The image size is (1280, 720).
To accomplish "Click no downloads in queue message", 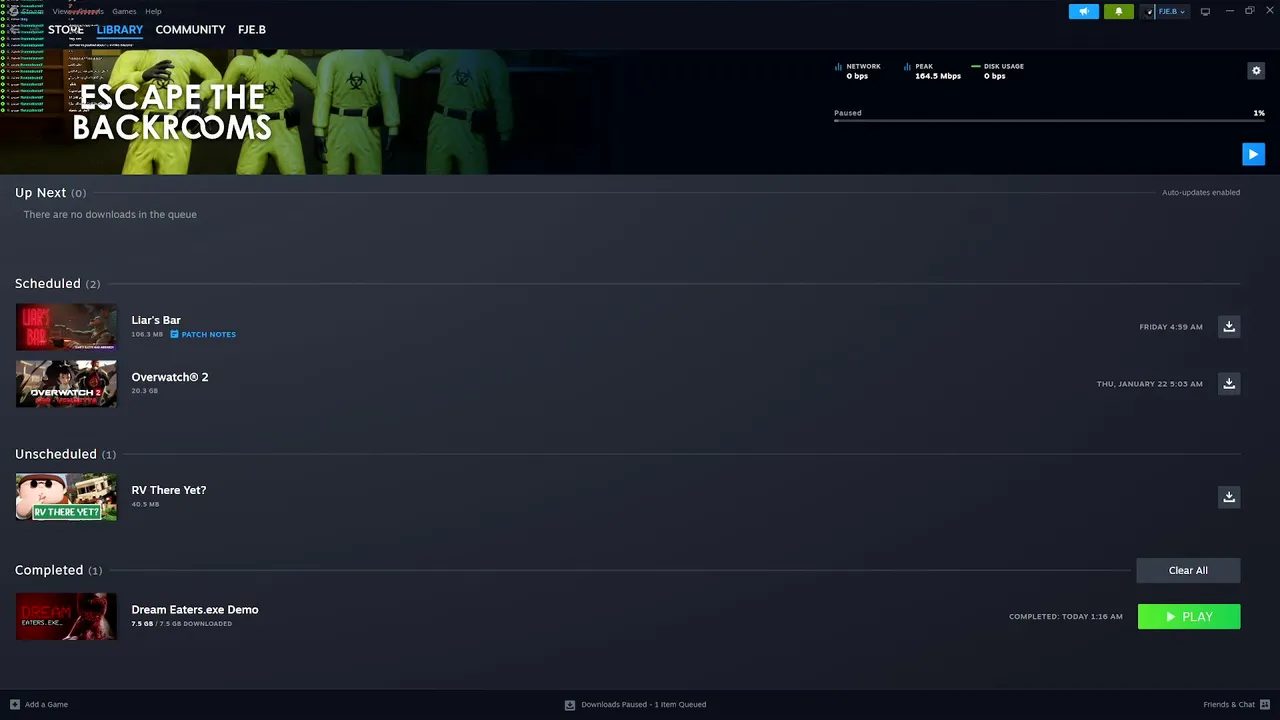I will [x=110, y=214].
